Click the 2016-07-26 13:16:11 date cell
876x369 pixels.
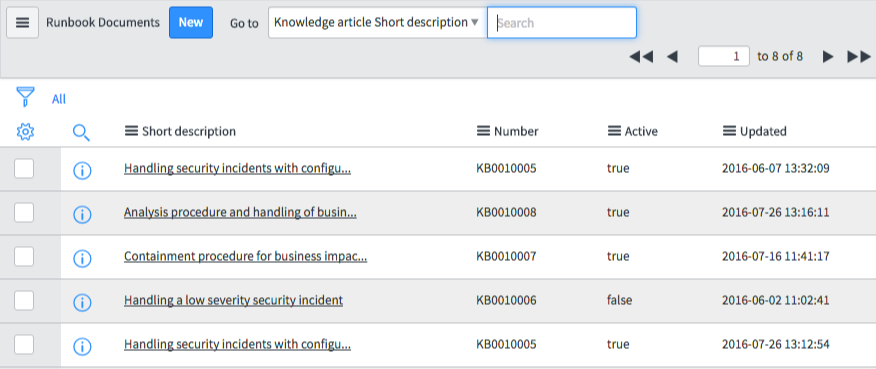pos(776,212)
